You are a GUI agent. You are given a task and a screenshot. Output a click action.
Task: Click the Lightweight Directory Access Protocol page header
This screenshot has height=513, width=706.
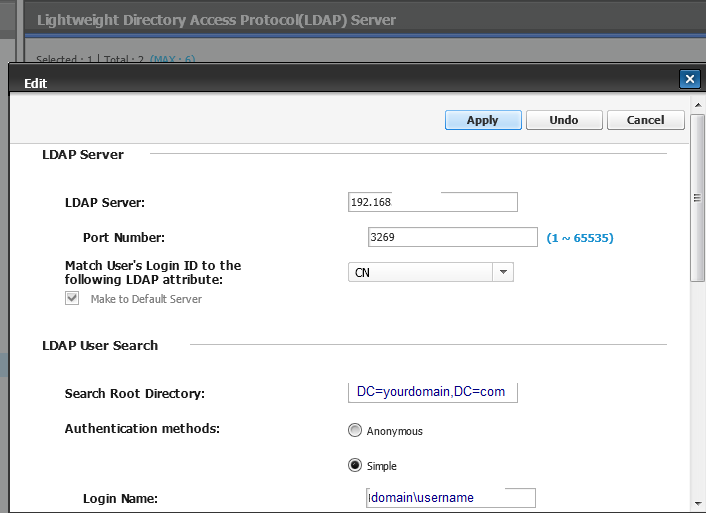point(216,20)
